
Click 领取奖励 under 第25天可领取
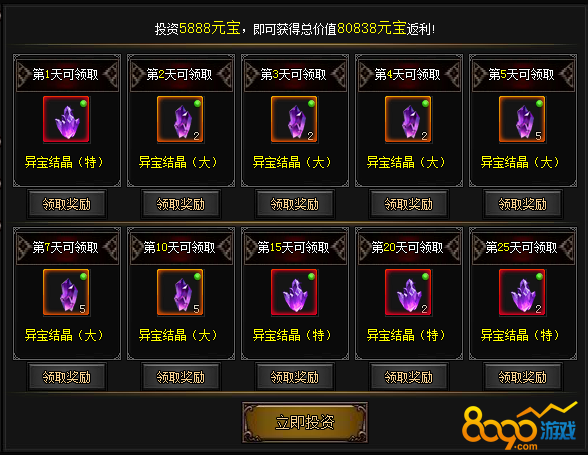pyautogui.click(x=523, y=377)
